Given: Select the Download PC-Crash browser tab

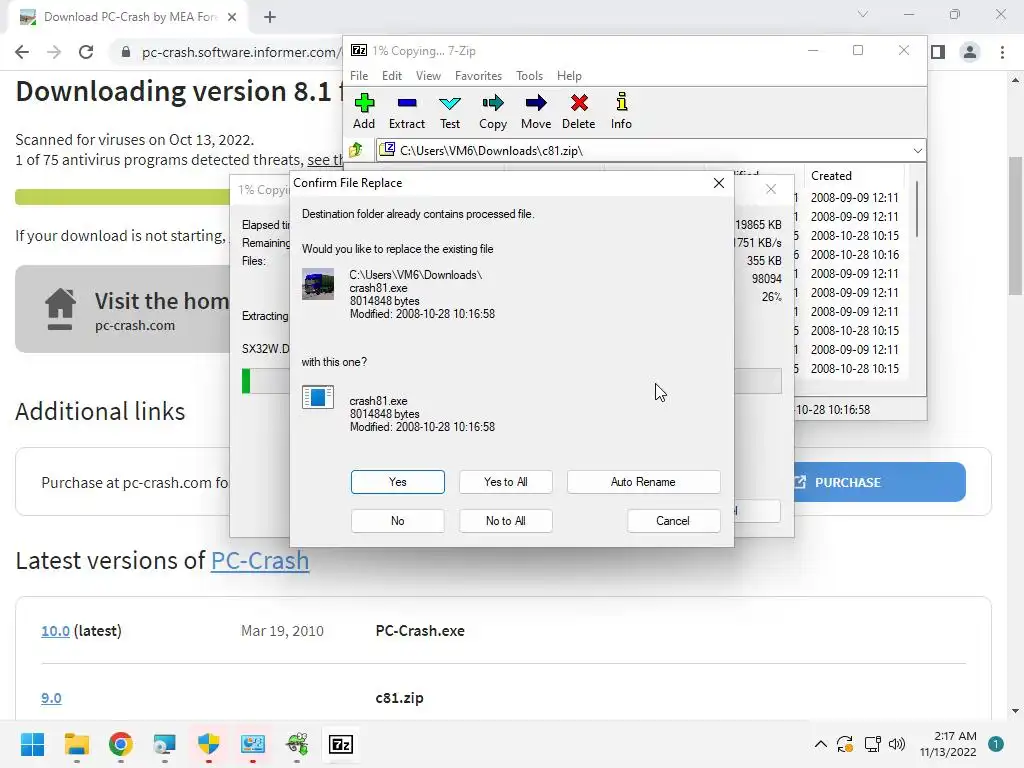Looking at the screenshot, I should [129, 17].
